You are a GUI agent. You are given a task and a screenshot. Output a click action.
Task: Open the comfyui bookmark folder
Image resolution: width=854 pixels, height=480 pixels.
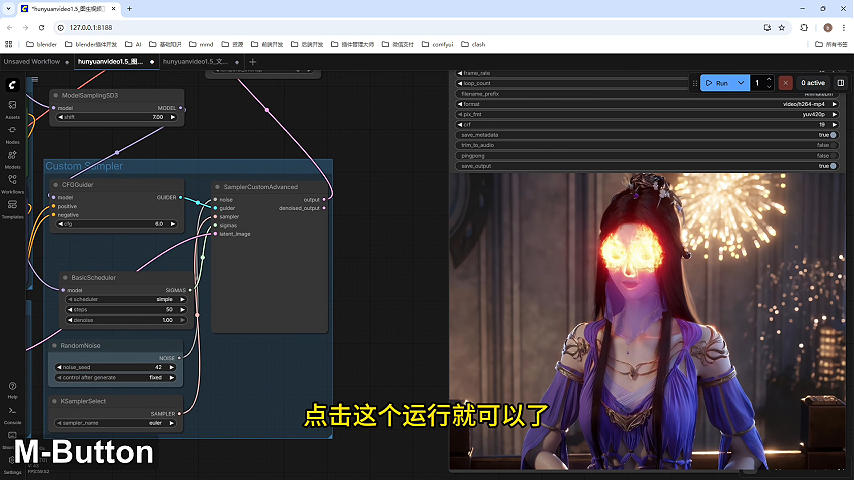(x=437, y=44)
